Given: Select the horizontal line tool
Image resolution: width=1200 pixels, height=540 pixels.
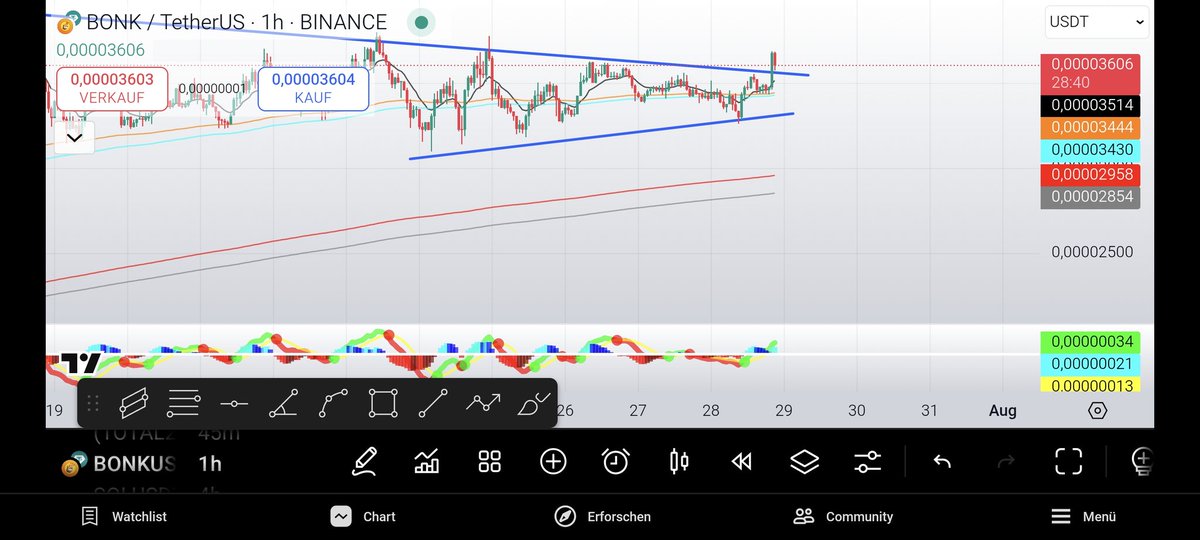Looking at the screenshot, I should [234, 404].
